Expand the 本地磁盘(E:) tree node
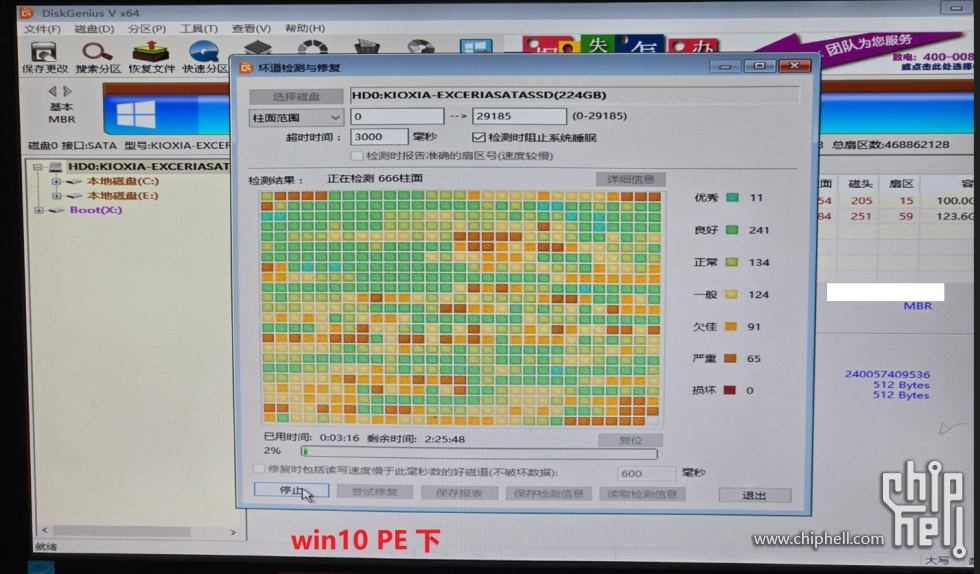This screenshot has width=980, height=574. tap(56, 196)
